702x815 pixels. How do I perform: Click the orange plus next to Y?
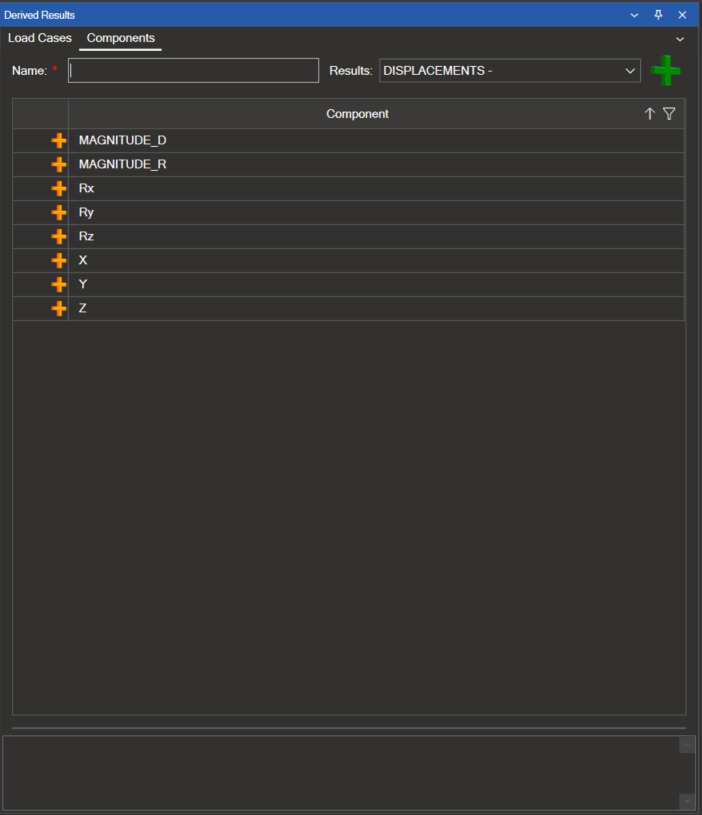coord(59,285)
